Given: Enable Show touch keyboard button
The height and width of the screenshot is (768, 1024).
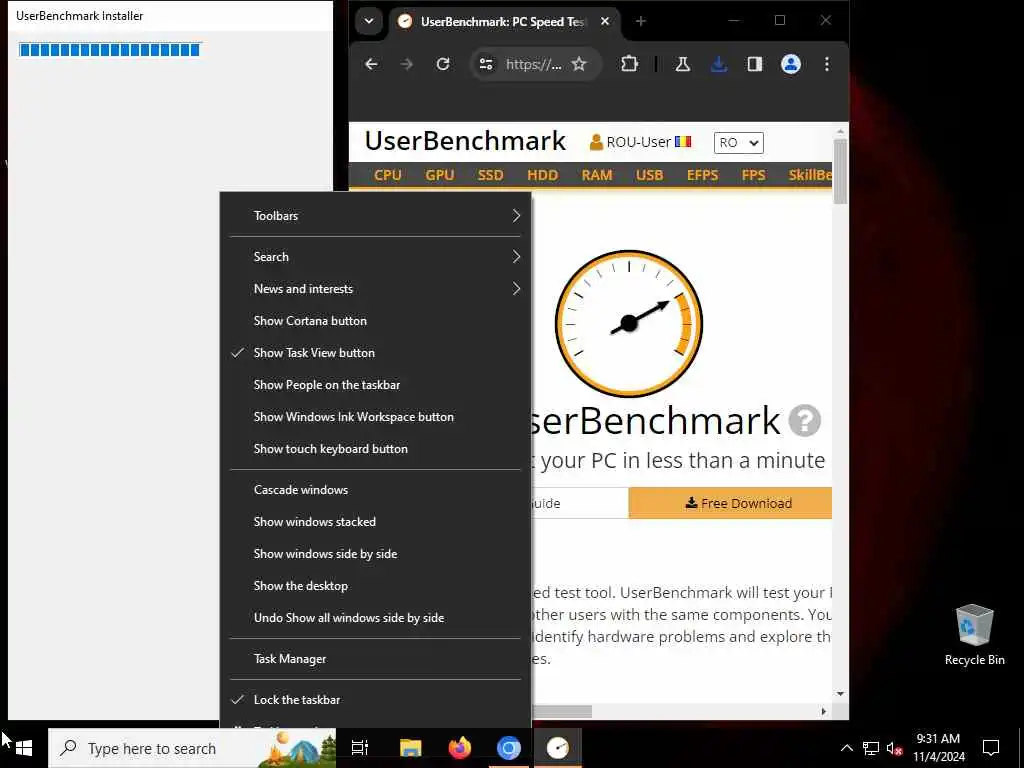Looking at the screenshot, I should [x=376, y=449].
